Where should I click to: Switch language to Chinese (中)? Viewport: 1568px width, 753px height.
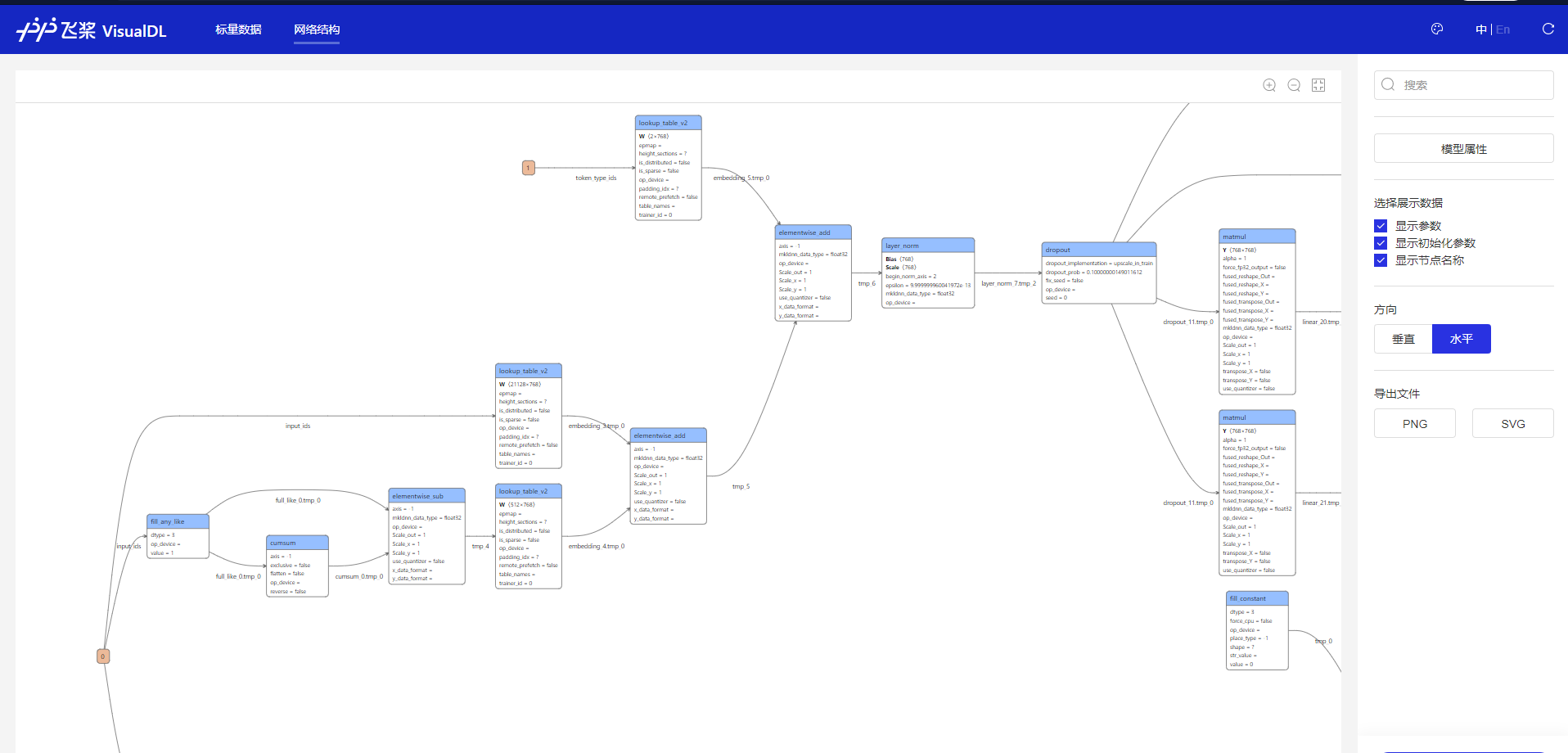(x=1481, y=29)
